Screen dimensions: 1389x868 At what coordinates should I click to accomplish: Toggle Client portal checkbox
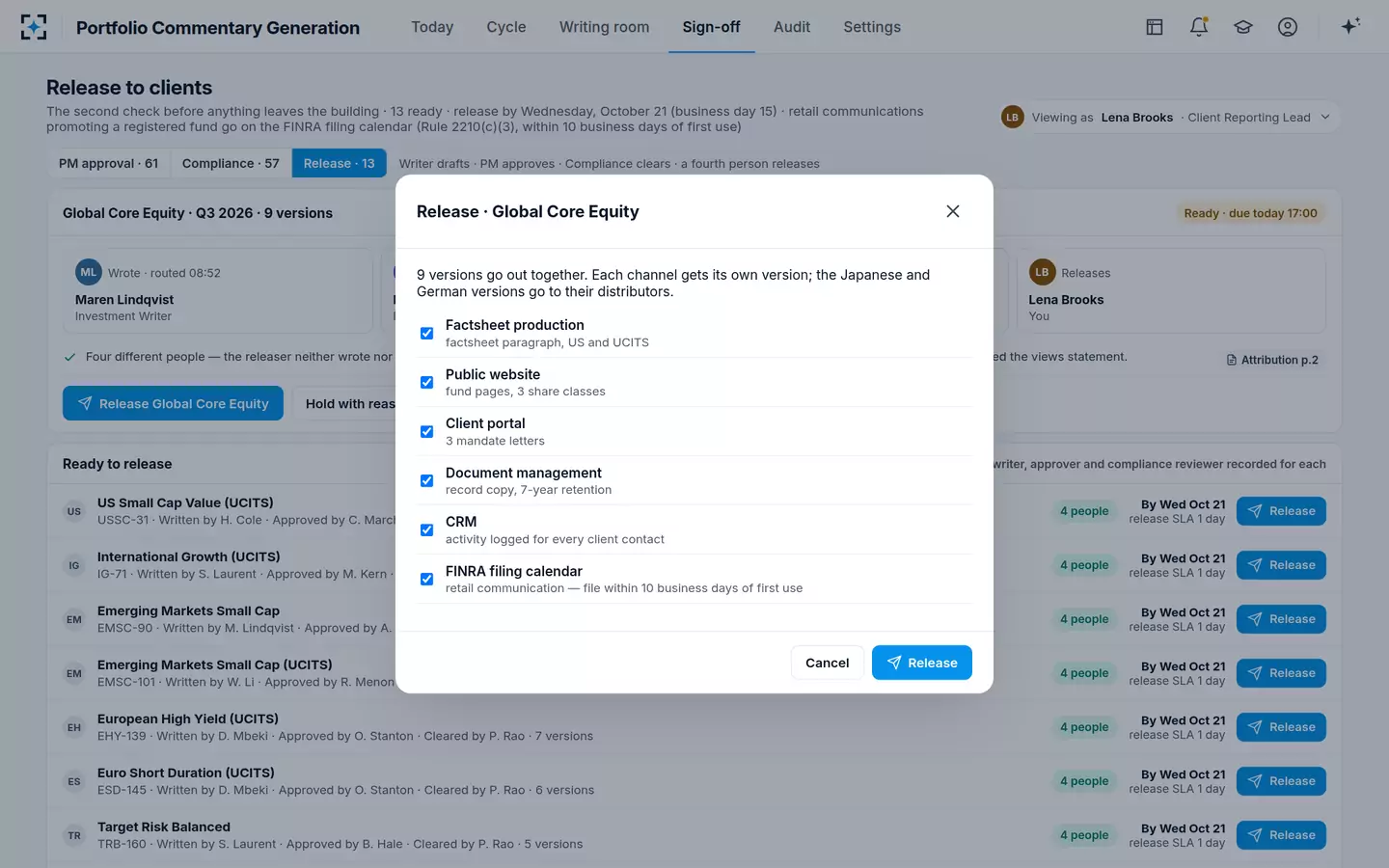coord(426,432)
